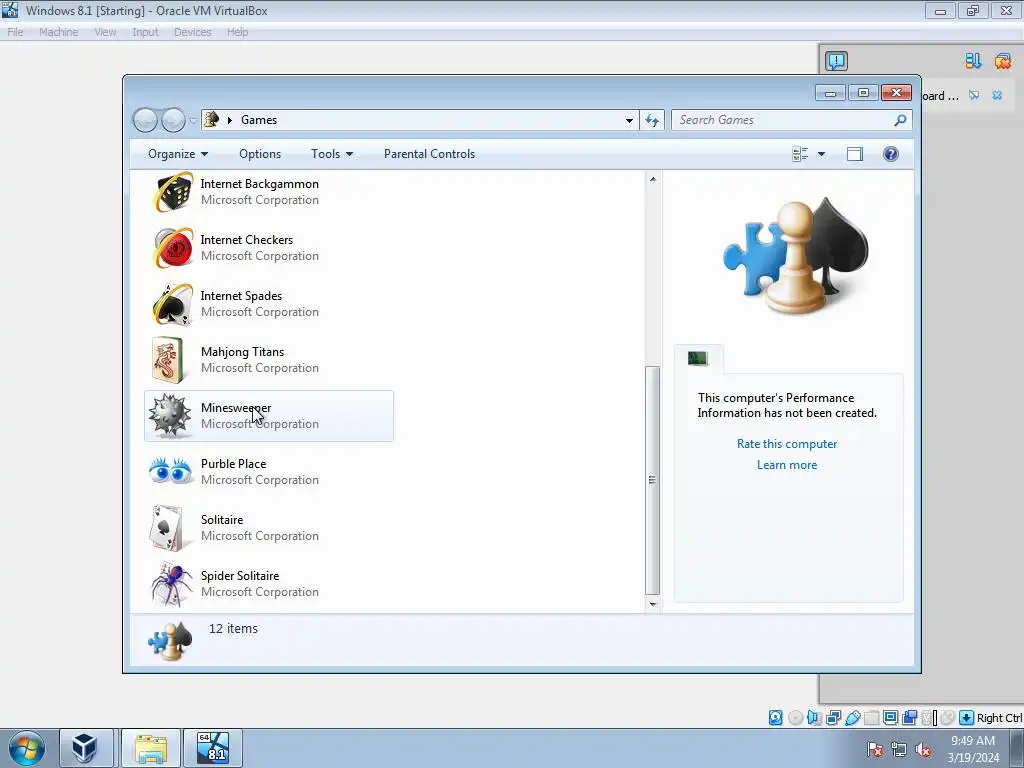
Task: Select the Internet Backgammon name text
Action: (x=259, y=184)
